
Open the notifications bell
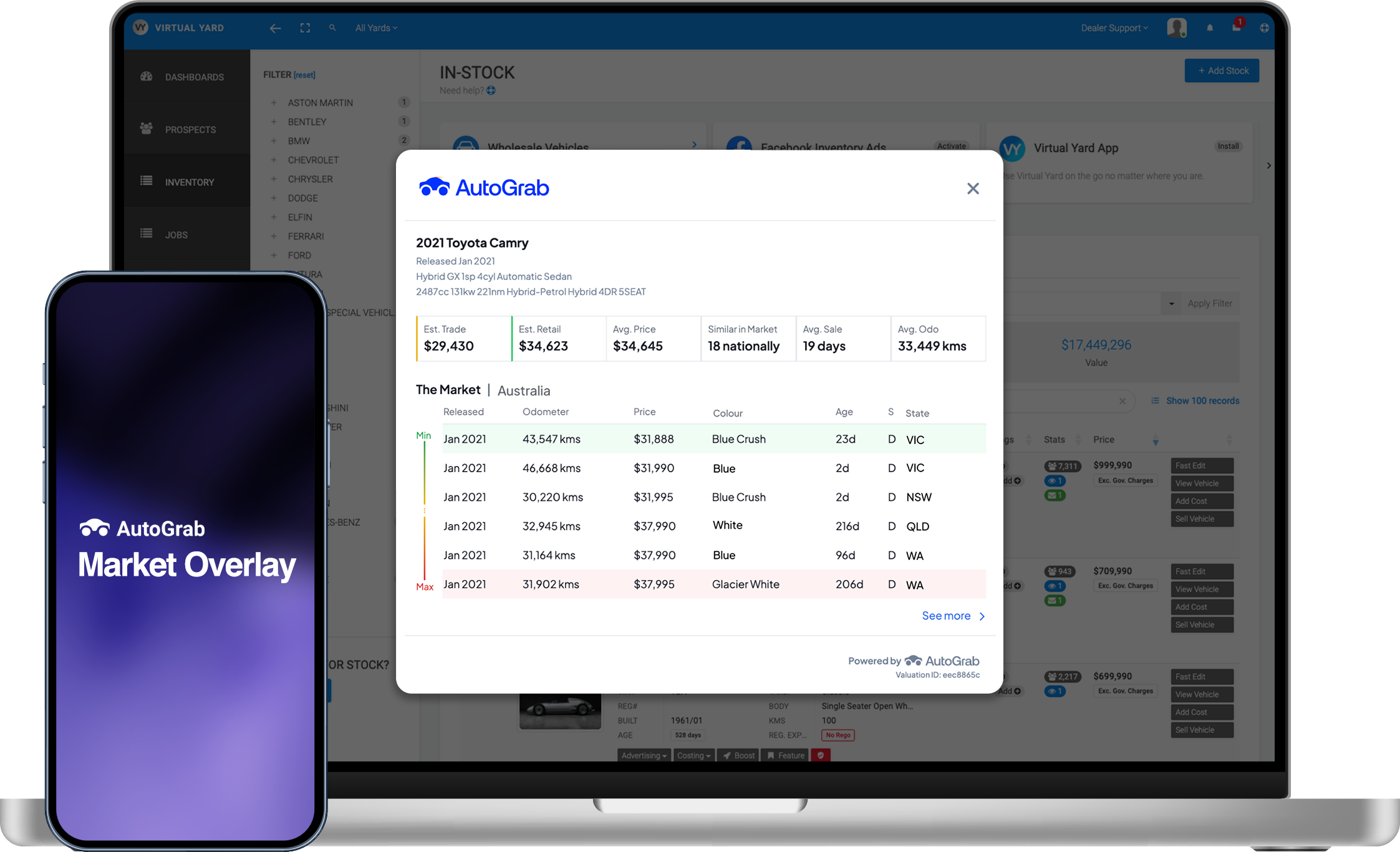coord(1209,28)
